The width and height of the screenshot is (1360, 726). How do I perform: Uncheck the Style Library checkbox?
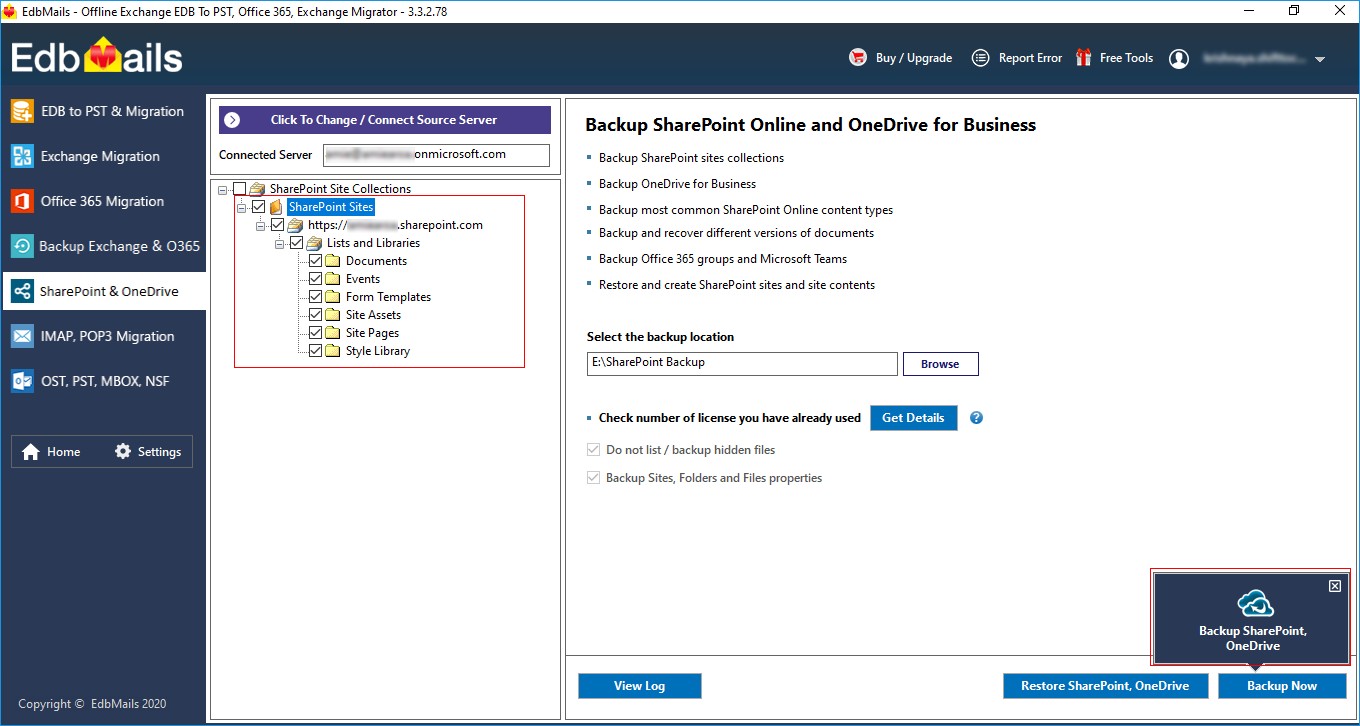click(315, 351)
